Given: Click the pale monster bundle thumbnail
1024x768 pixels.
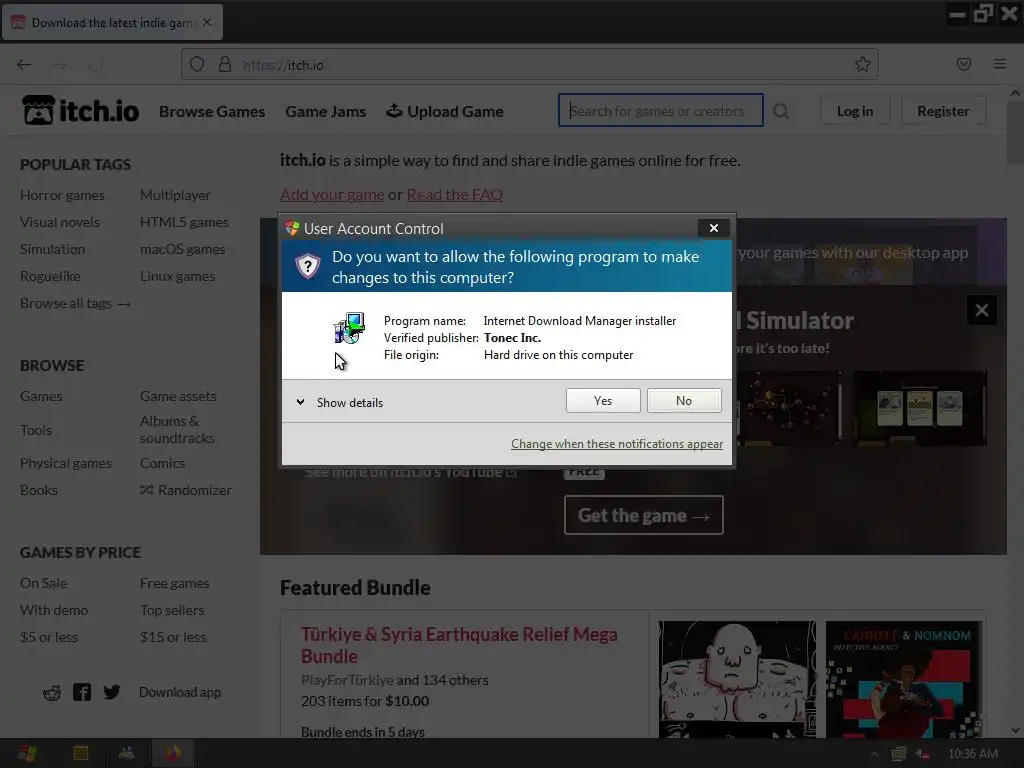Looking at the screenshot, I should (x=737, y=679).
